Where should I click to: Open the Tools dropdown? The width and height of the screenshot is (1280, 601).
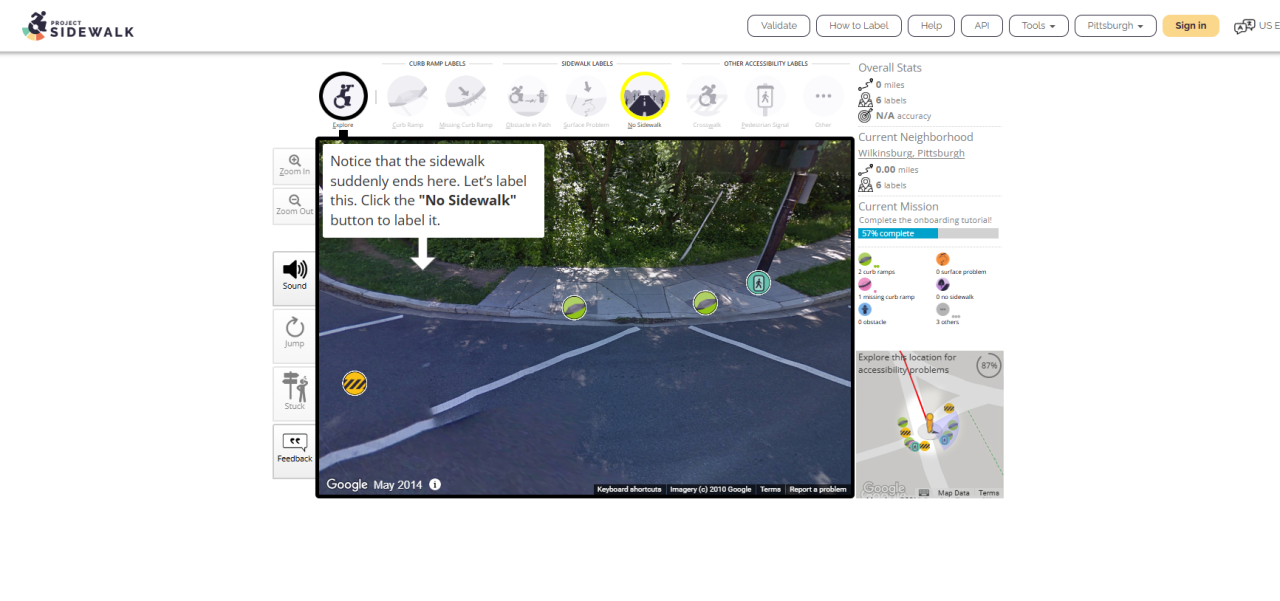tap(1039, 26)
